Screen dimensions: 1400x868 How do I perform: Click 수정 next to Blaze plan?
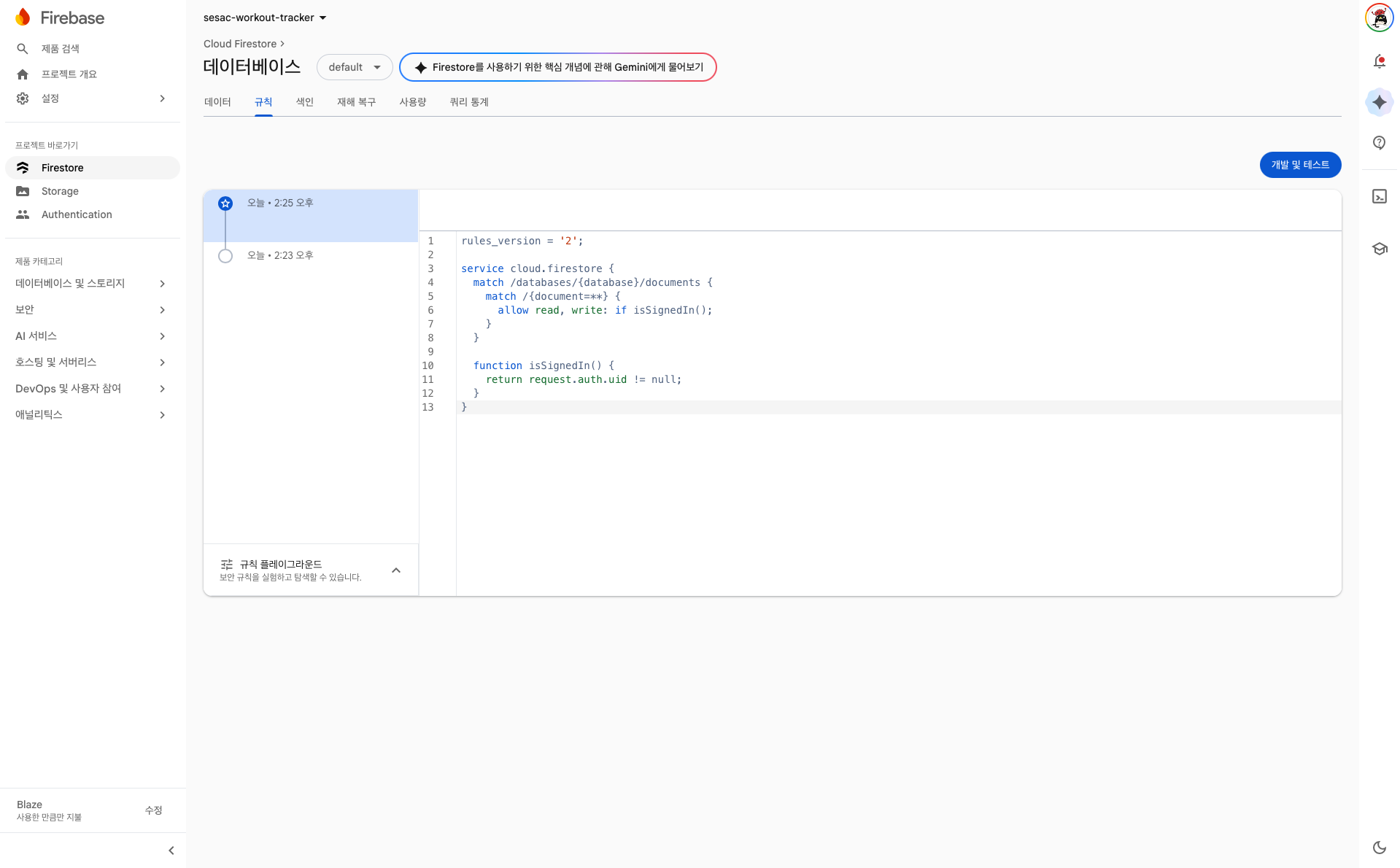(x=153, y=810)
